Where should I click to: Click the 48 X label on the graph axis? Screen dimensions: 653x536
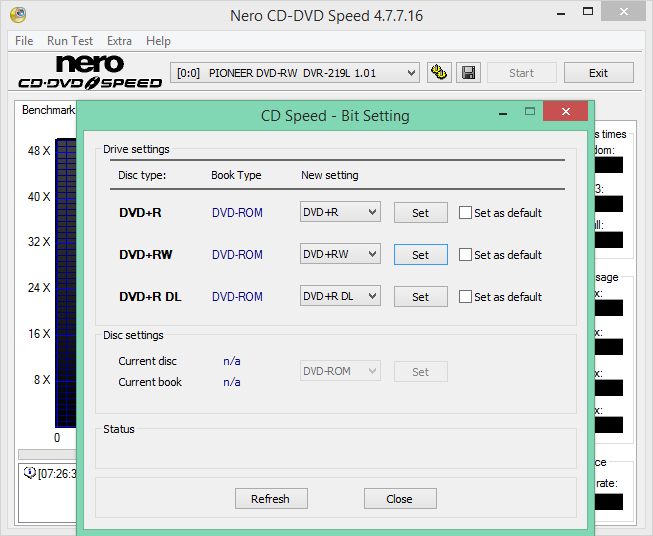[x=39, y=151]
